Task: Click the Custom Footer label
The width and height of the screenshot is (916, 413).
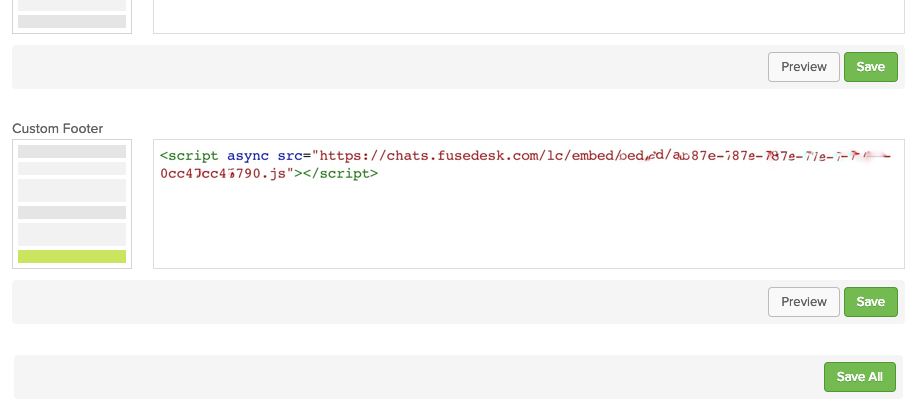Action: click(57, 129)
